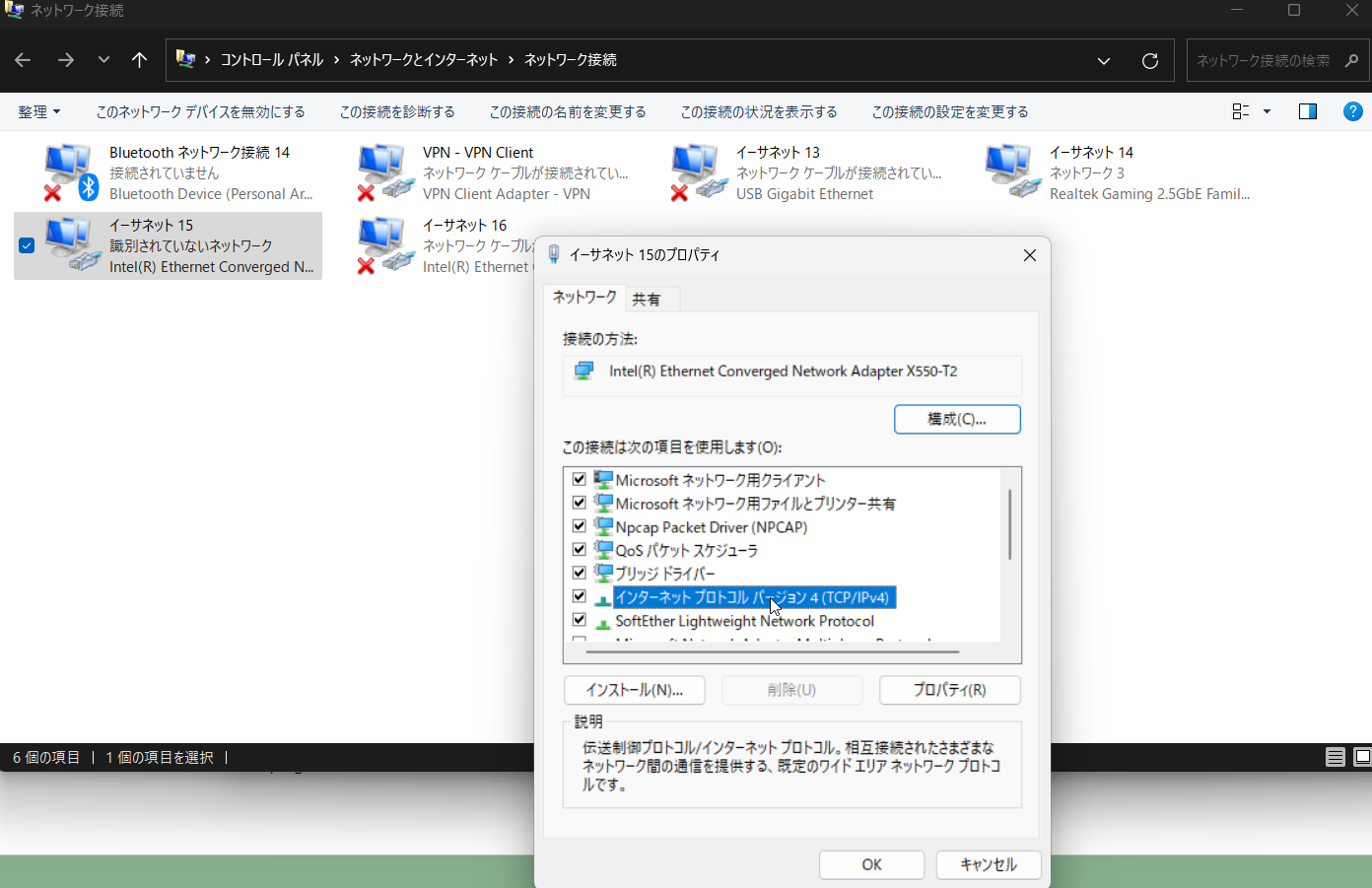This screenshot has width=1372, height=888.
Task: Click the components list horizontal scrollbar
Action: 773,651
